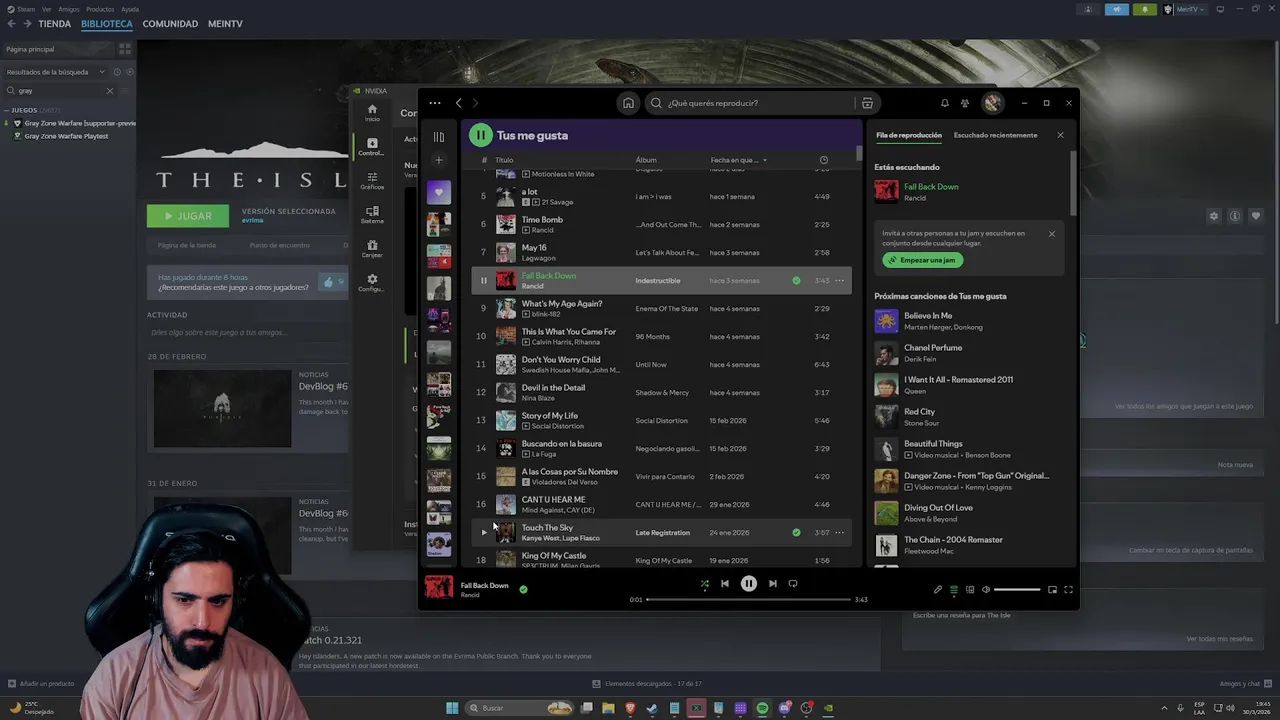
Task: Open the TIENDA tab in Steam
Action: pos(54,24)
